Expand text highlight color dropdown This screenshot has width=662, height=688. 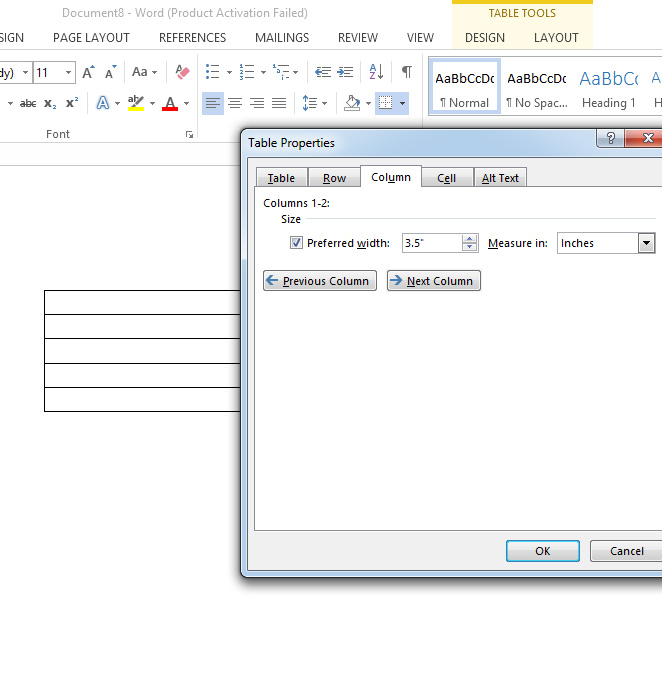[152, 104]
